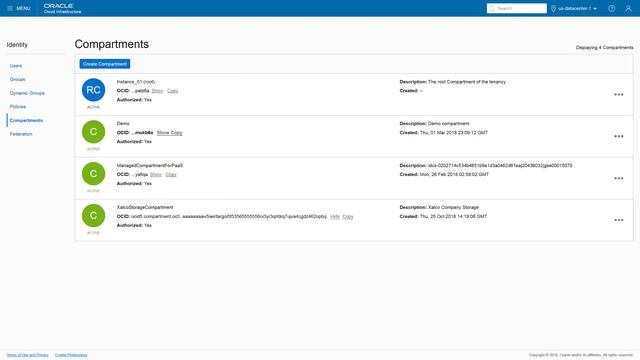Open the help question mark icon

click(611, 8)
